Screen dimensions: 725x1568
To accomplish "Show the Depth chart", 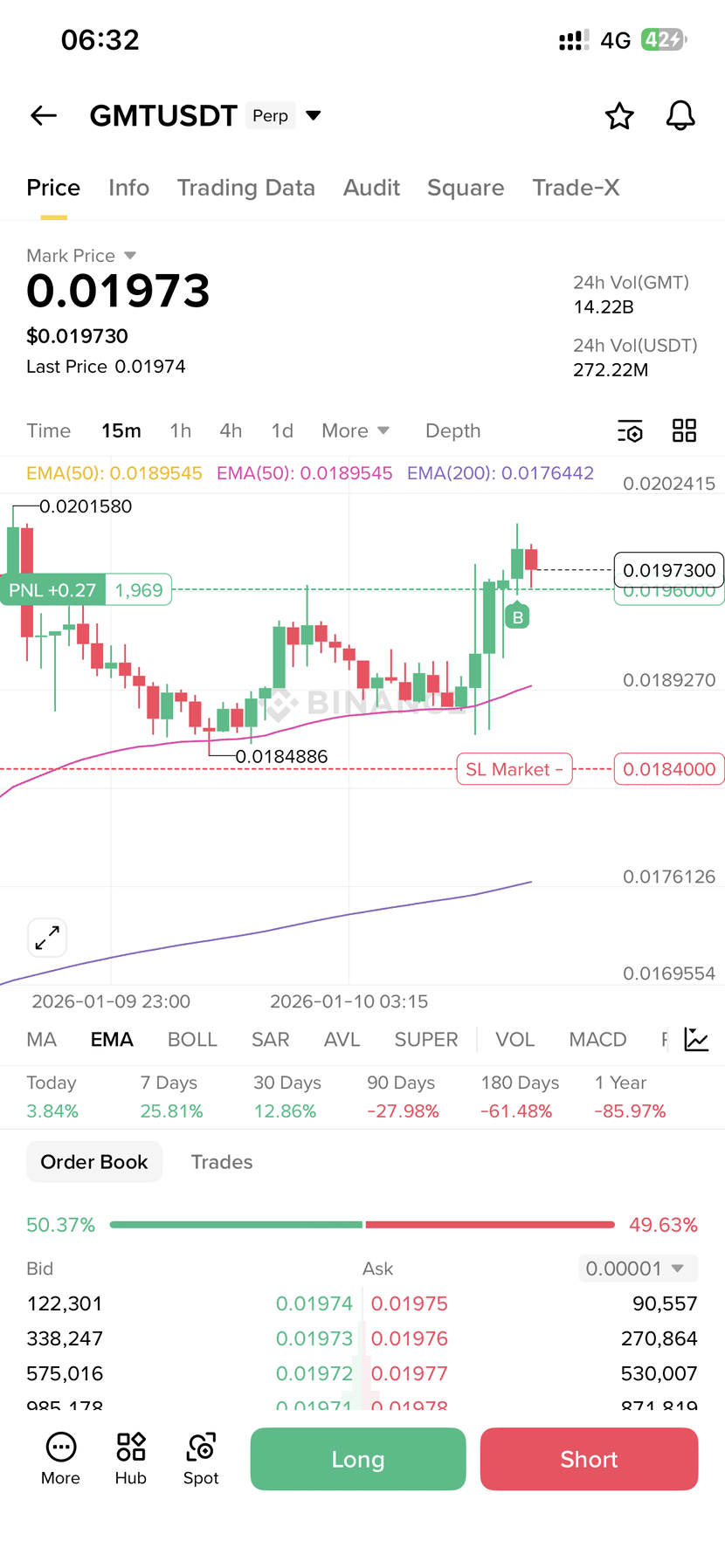I will (x=452, y=430).
